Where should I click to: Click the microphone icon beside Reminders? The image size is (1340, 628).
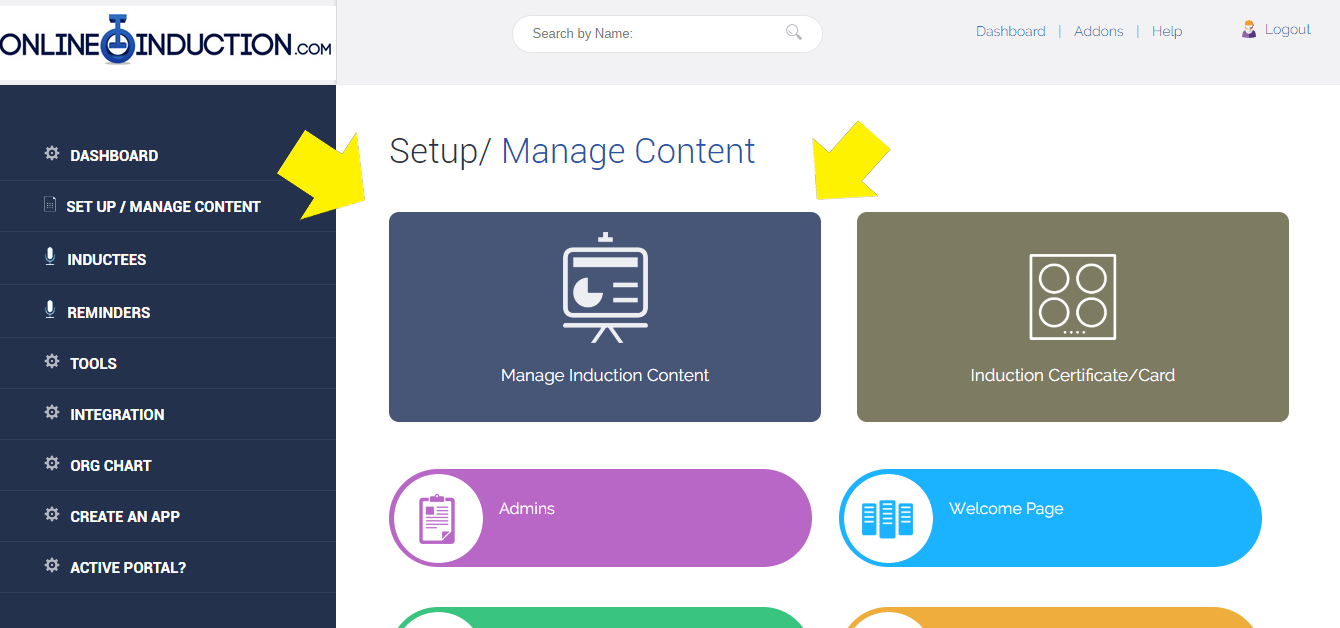click(x=50, y=310)
